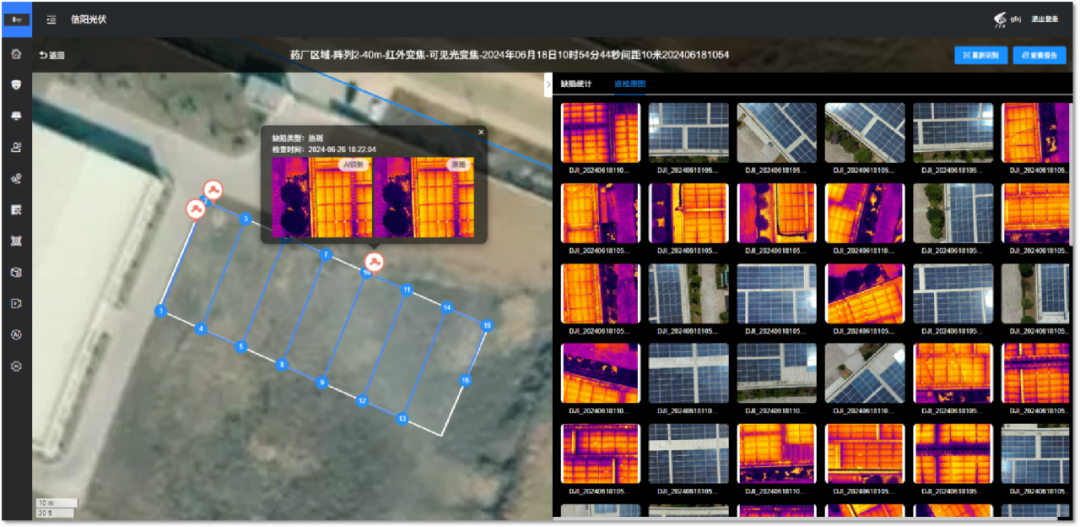This screenshot has height=527, width=1080.
Task: Click the 3D cube icon in sidebar
Action: click(16, 272)
